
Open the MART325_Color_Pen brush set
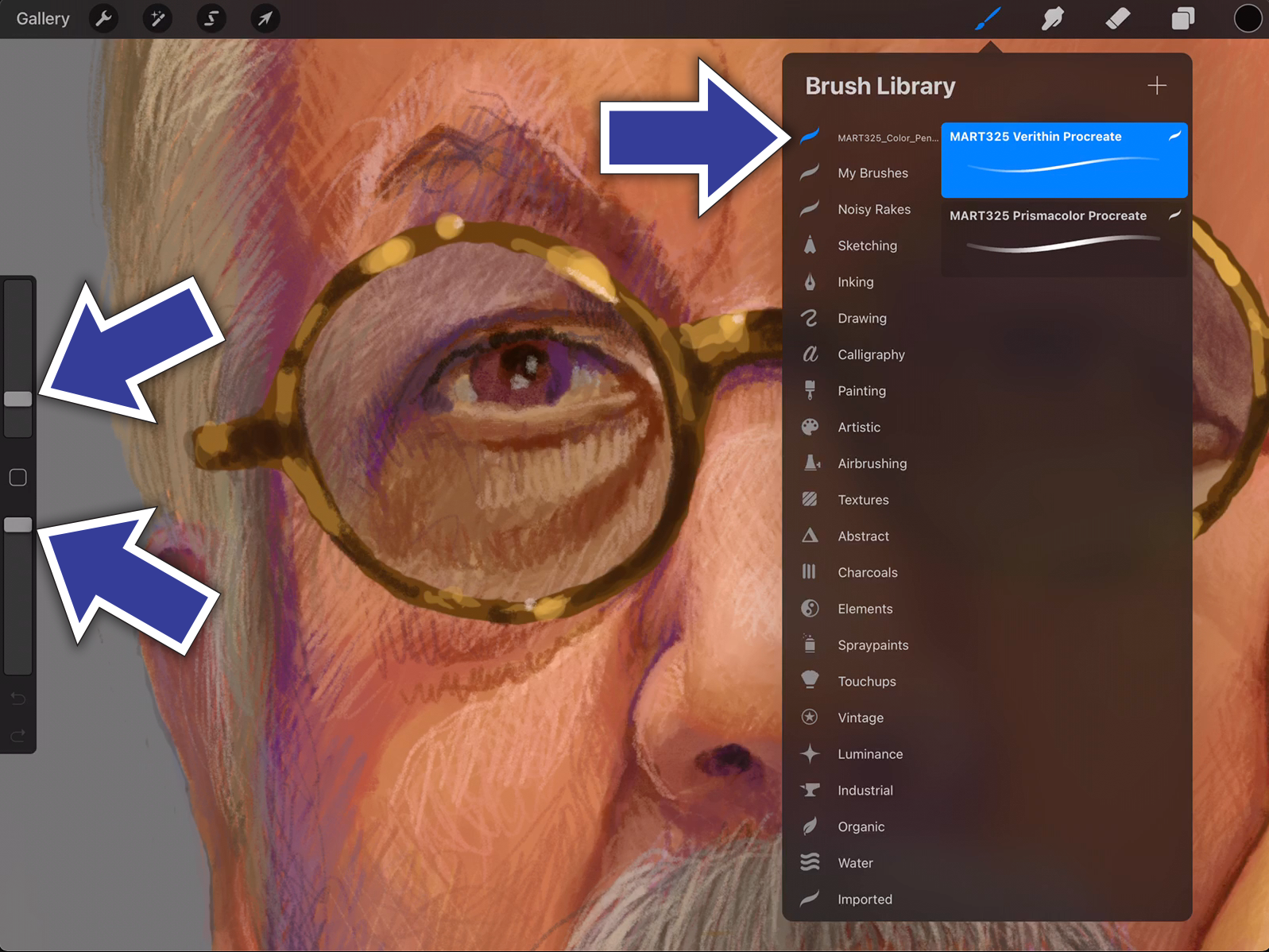[x=870, y=137]
